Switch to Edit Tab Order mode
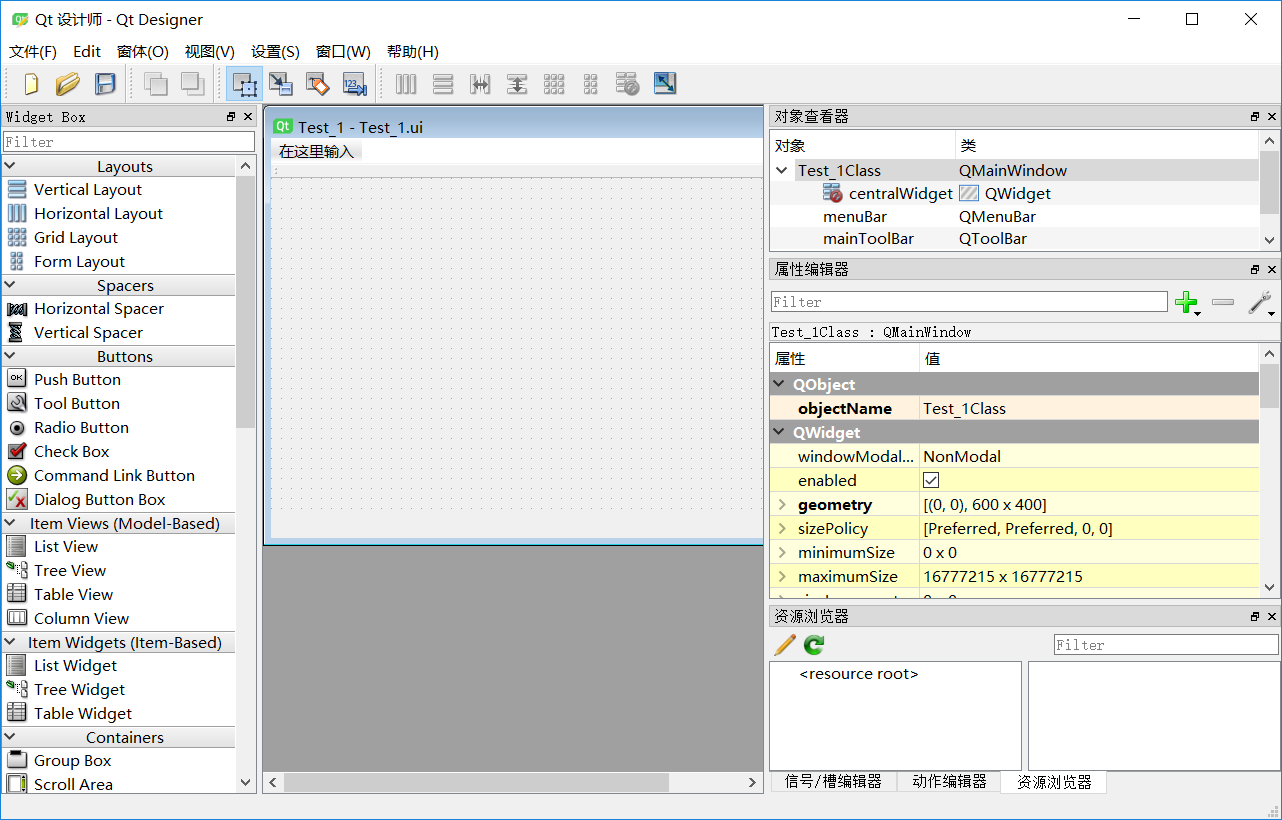 [353, 84]
